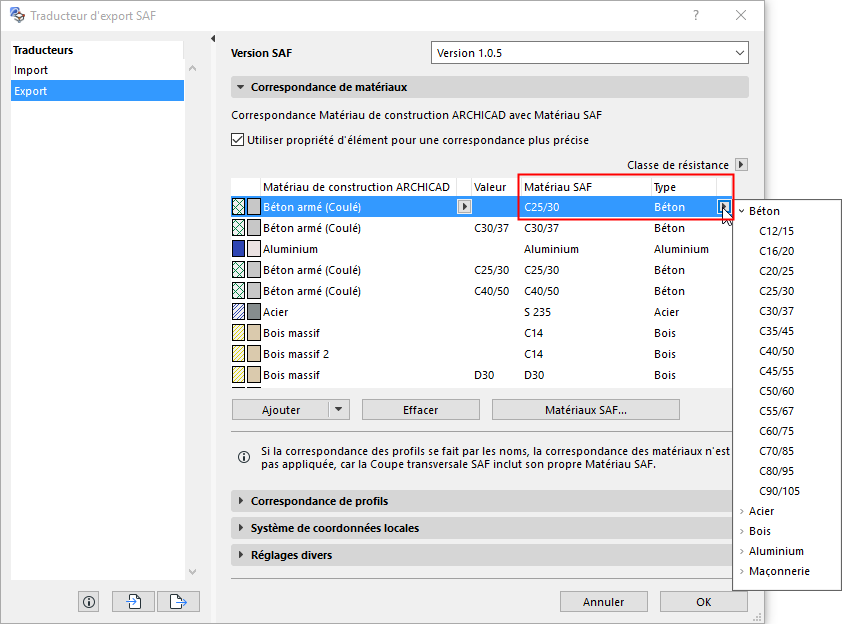Expand Bois group in material popup
Image resolution: width=842 pixels, height=624 pixels.
point(742,531)
